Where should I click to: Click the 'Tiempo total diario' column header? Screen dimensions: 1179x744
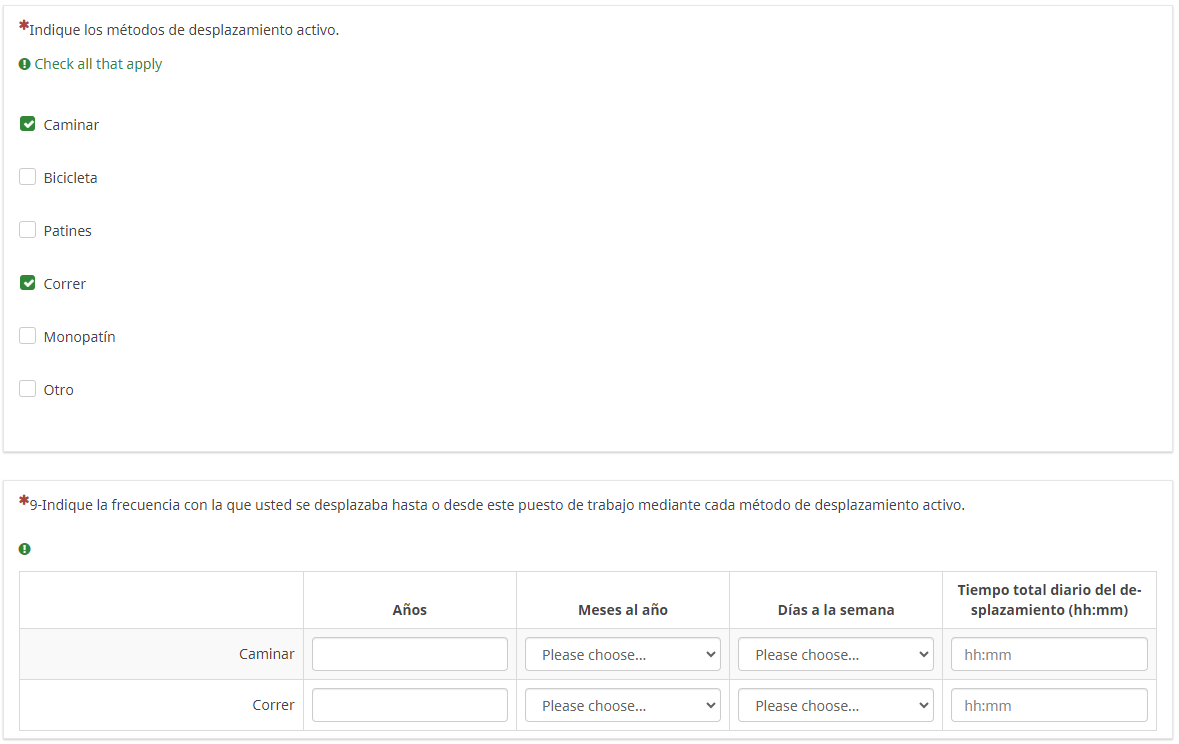pyautogui.click(x=1049, y=600)
